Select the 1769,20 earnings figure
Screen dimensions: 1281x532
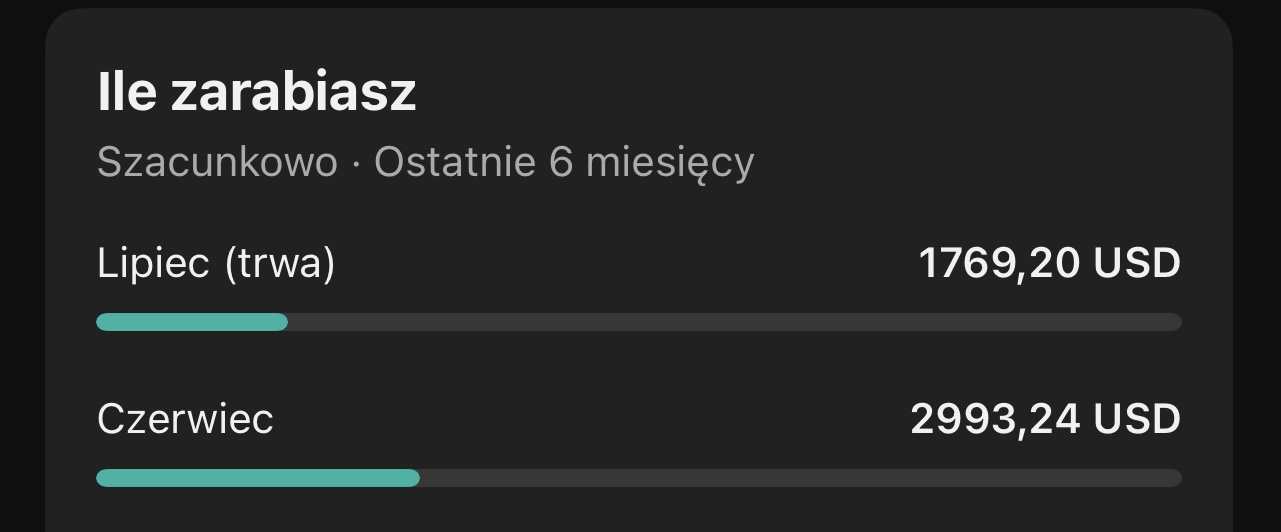[x=999, y=264]
